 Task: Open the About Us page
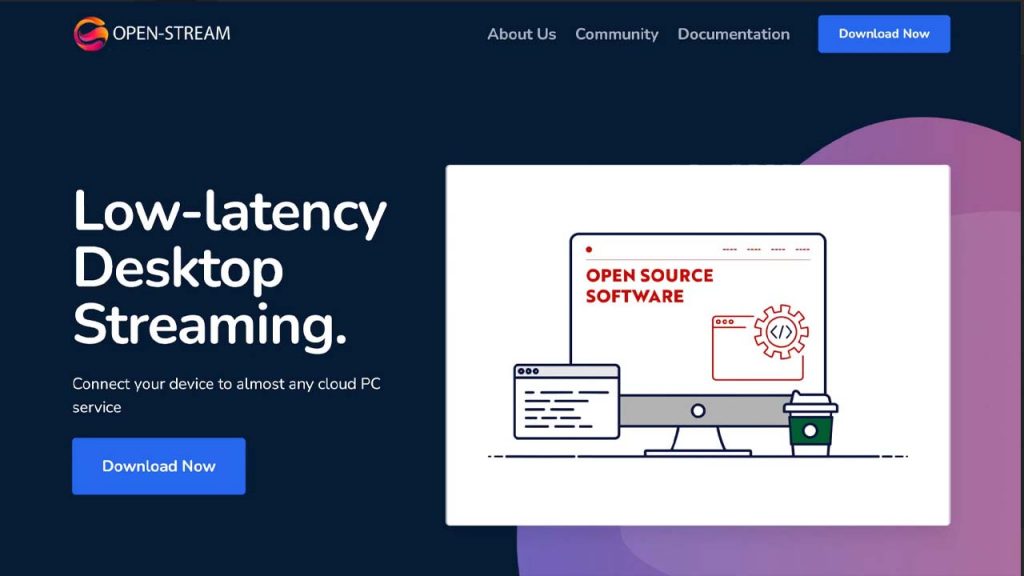pos(521,34)
